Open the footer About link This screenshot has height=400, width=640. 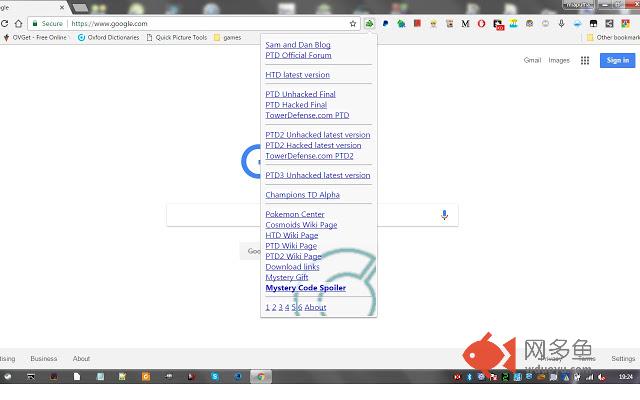pyautogui.click(x=81, y=358)
